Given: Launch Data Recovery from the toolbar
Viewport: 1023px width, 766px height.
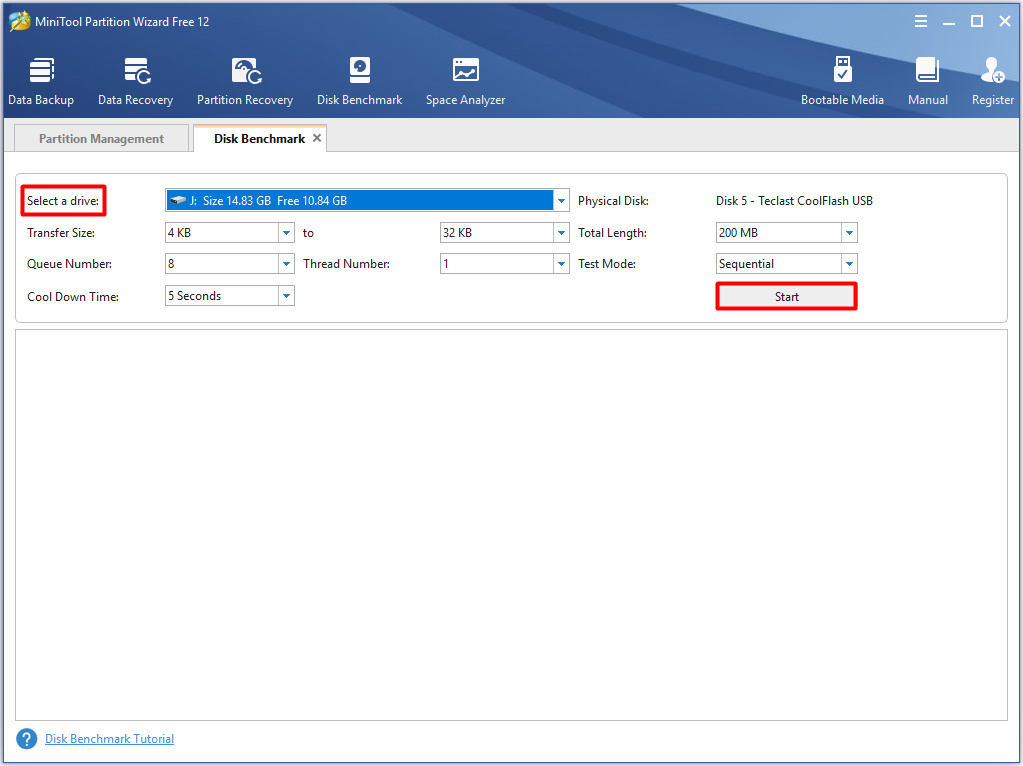Looking at the screenshot, I should click(136, 82).
